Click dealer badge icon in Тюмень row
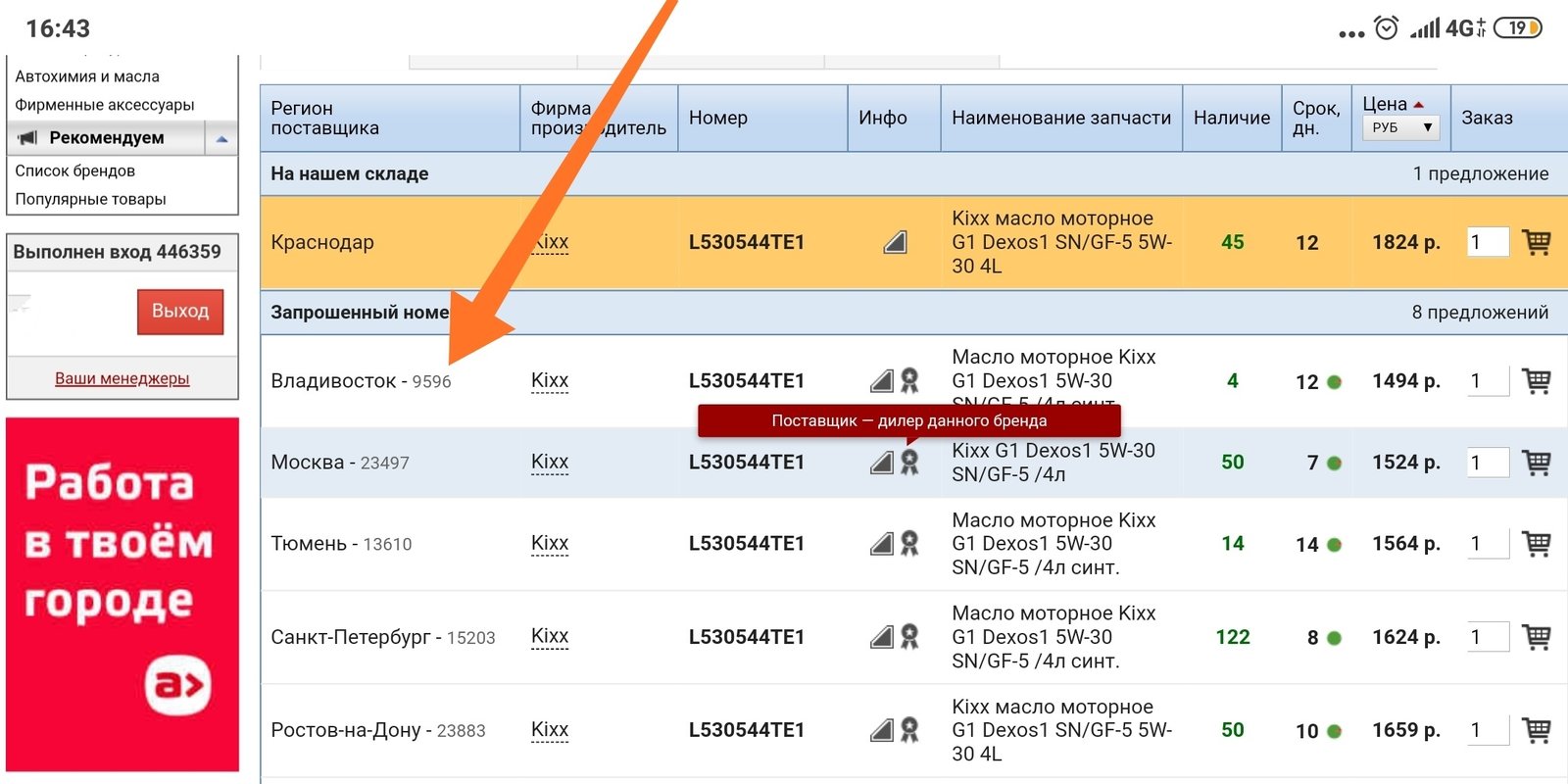The width and height of the screenshot is (1568, 784). [x=909, y=543]
